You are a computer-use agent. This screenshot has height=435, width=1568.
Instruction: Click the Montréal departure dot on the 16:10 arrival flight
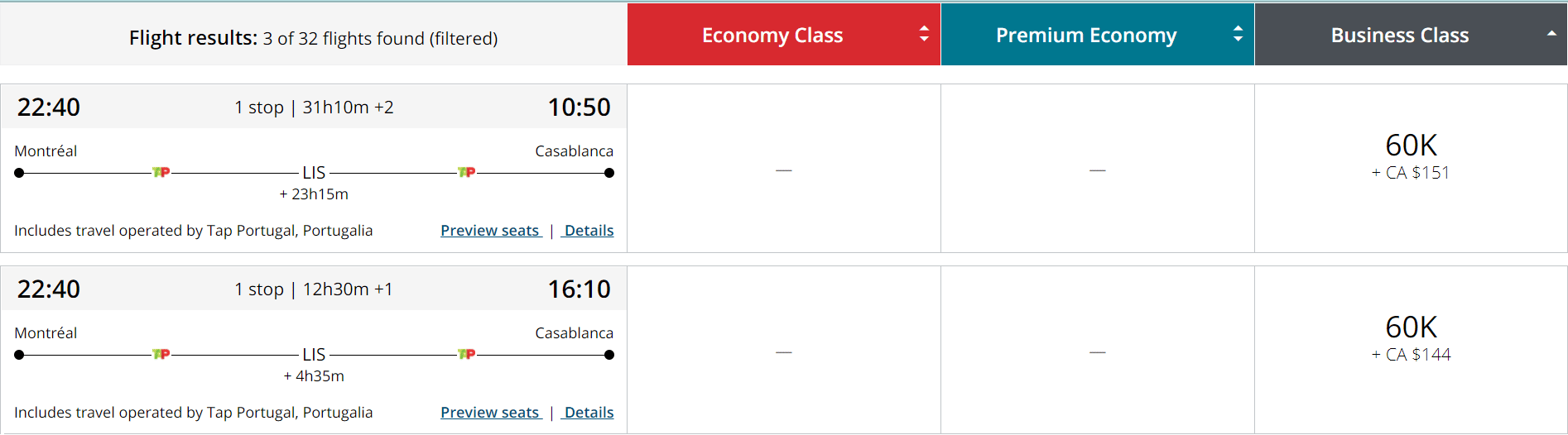[x=19, y=355]
